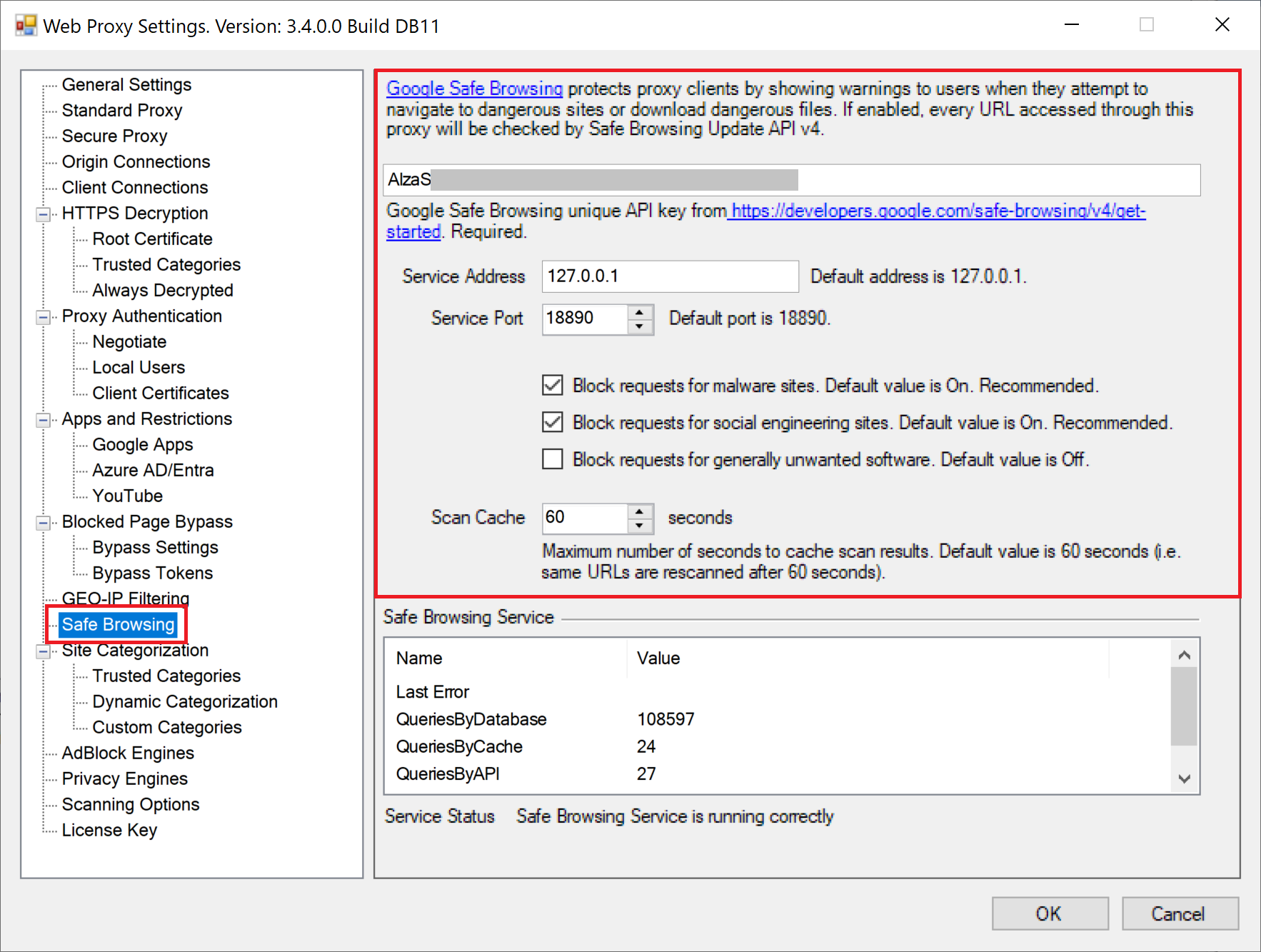Screen dimensions: 1261x952
Task: Collapse the Apps and Restrictions node
Action: (44, 419)
